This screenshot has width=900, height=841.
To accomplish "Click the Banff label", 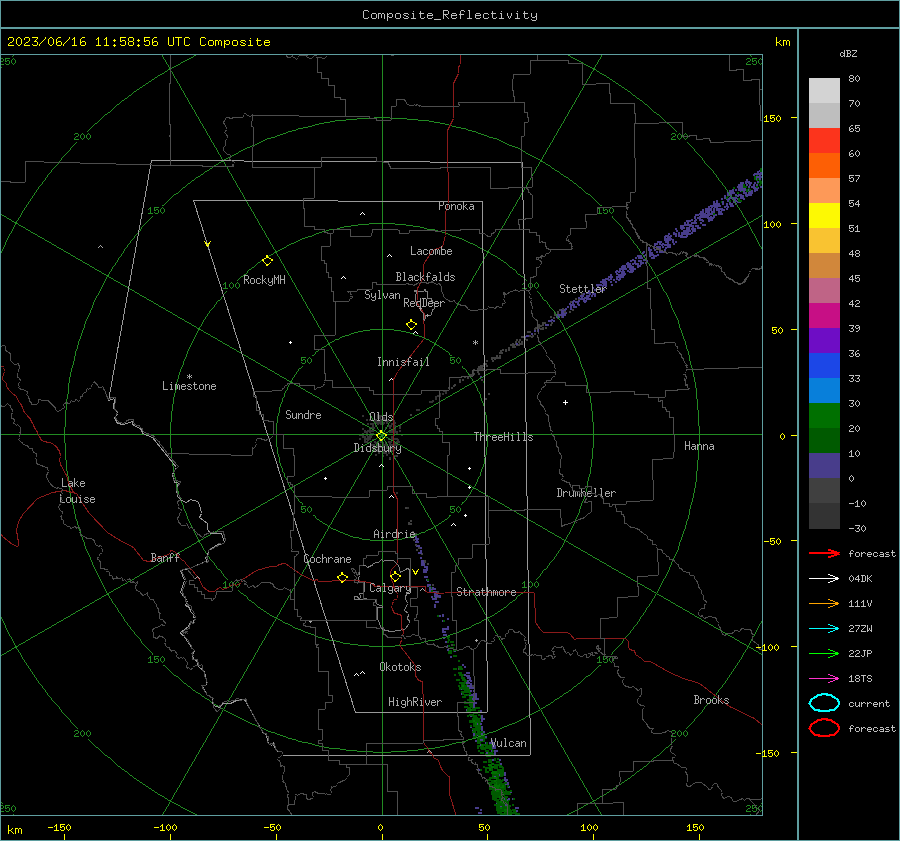I will pyautogui.click(x=165, y=557).
